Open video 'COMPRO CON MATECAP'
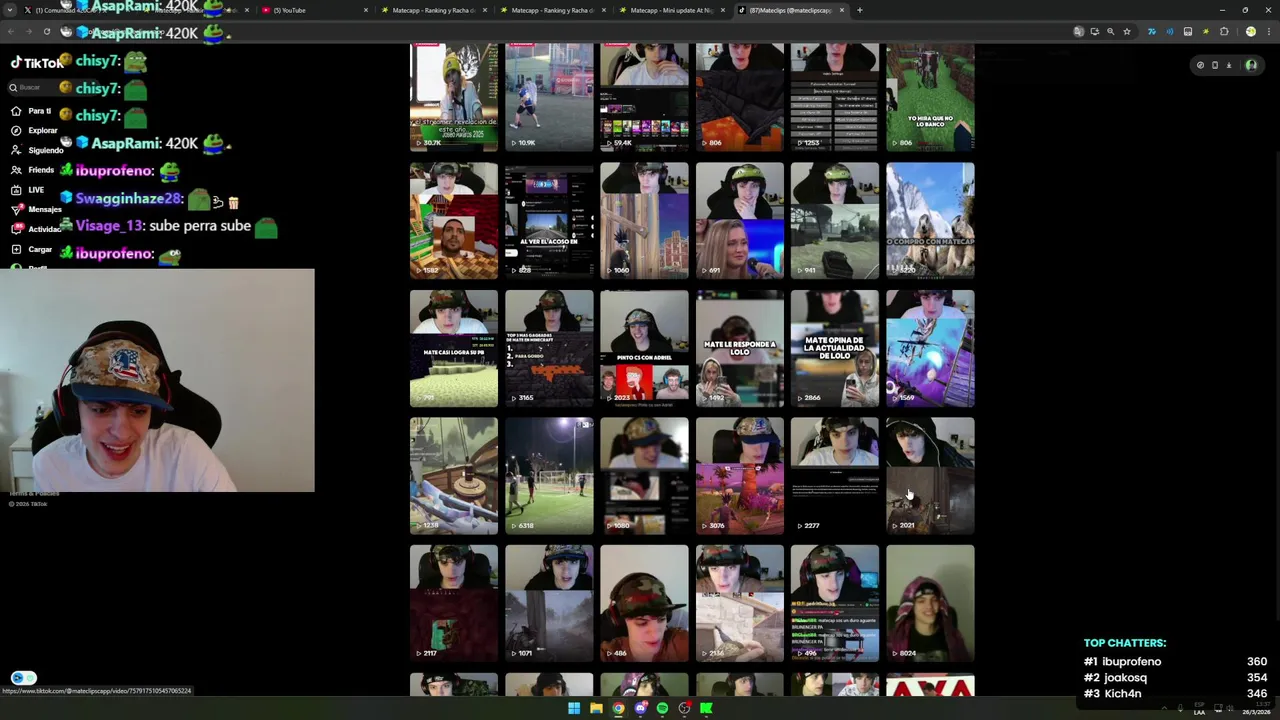 (930, 220)
